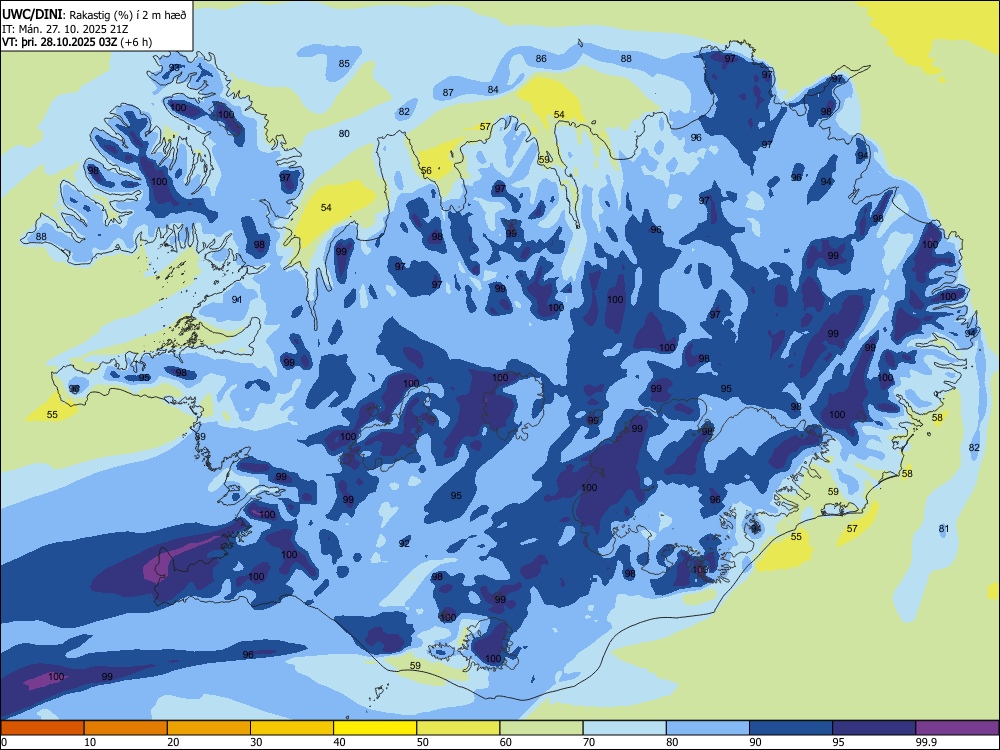Click the "VT: þri. 28.10.2025 03Z (+6 h)" line
This screenshot has height=750, width=1000.
tap(77, 42)
